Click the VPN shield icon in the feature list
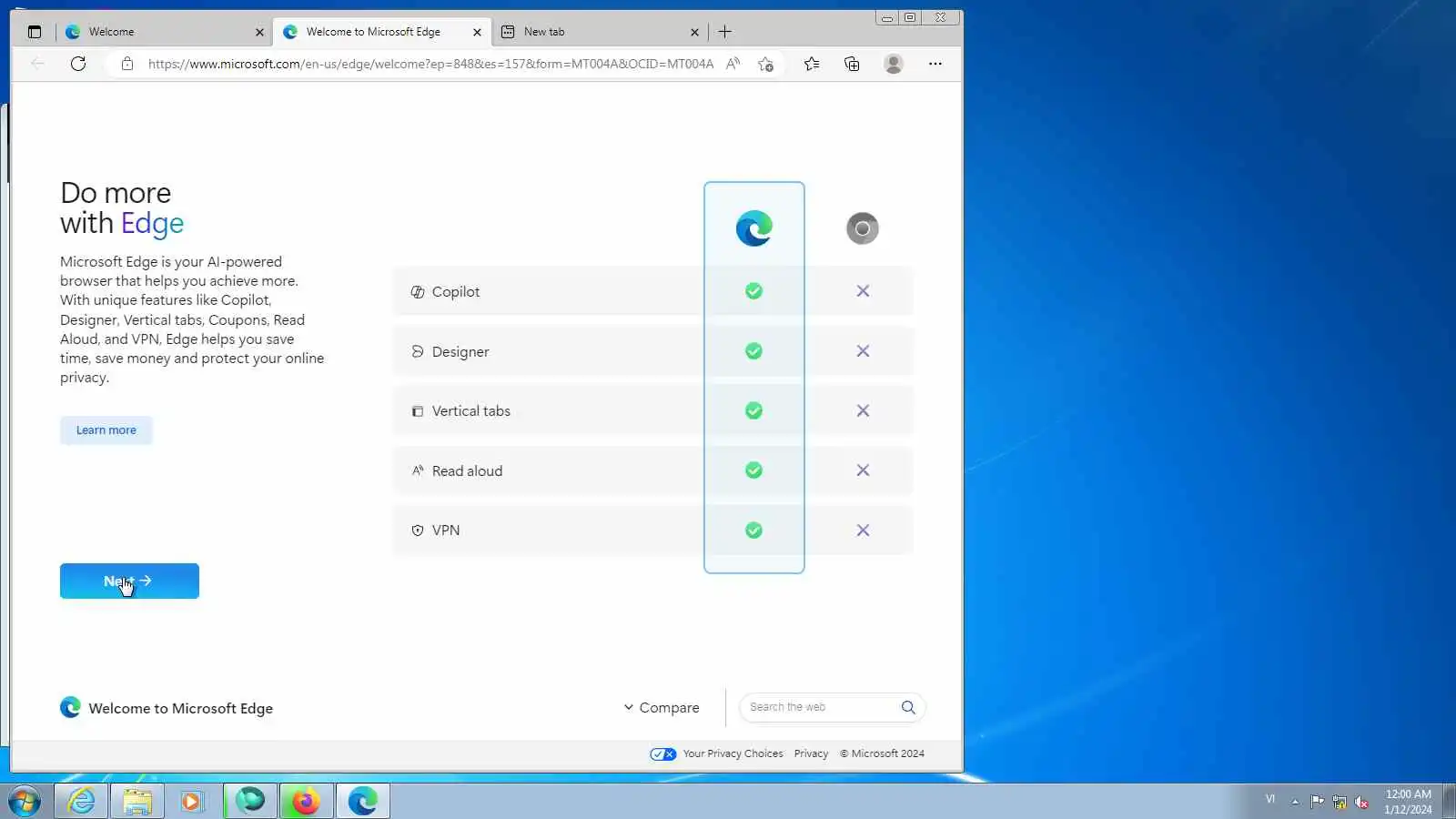Image resolution: width=1456 pixels, height=819 pixels. pos(418,531)
